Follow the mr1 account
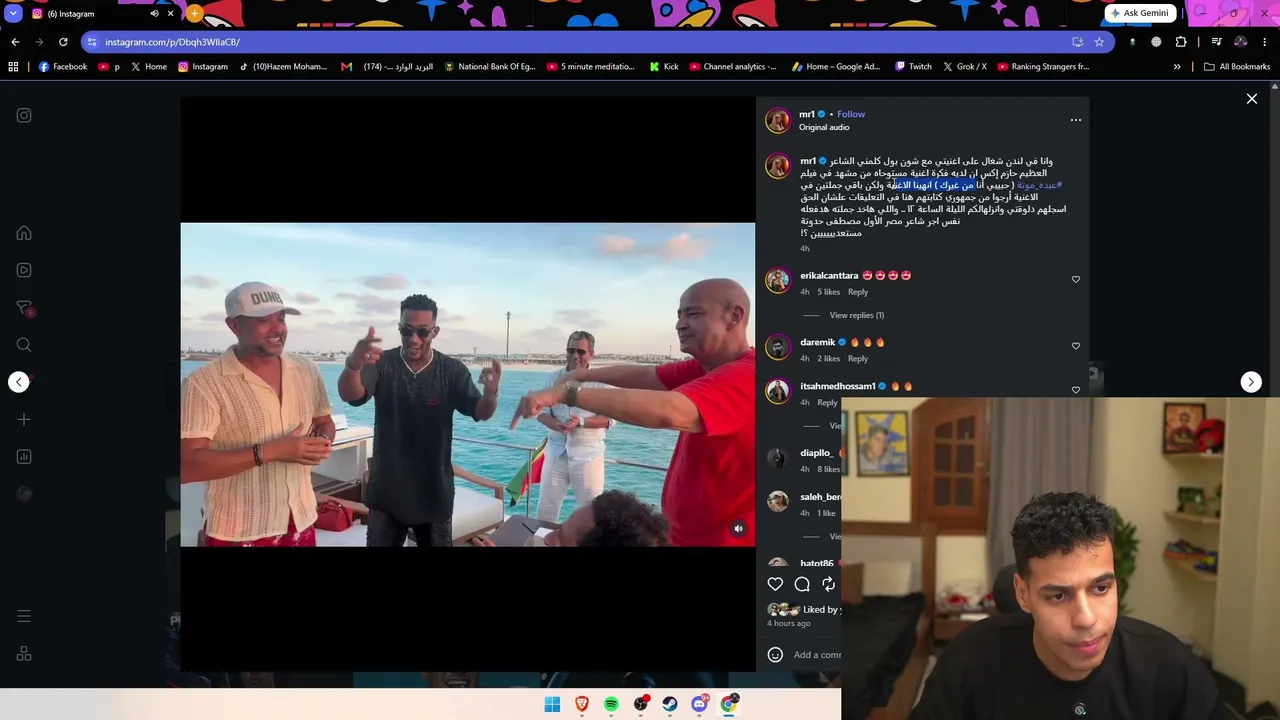The width and height of the screenshot is (1280, 720). 851,114
